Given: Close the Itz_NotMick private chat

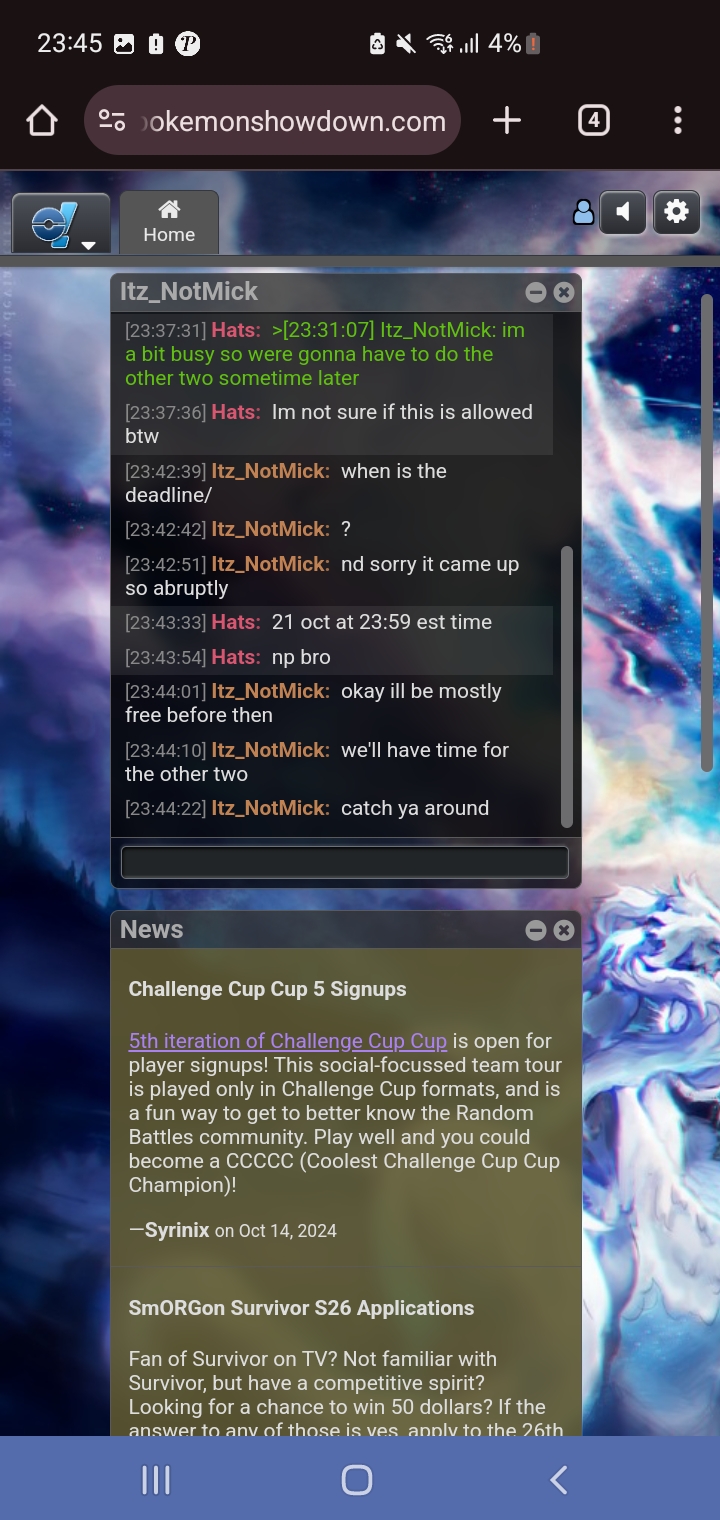Looking at the screenshot, I should click(x=564, y=292).
